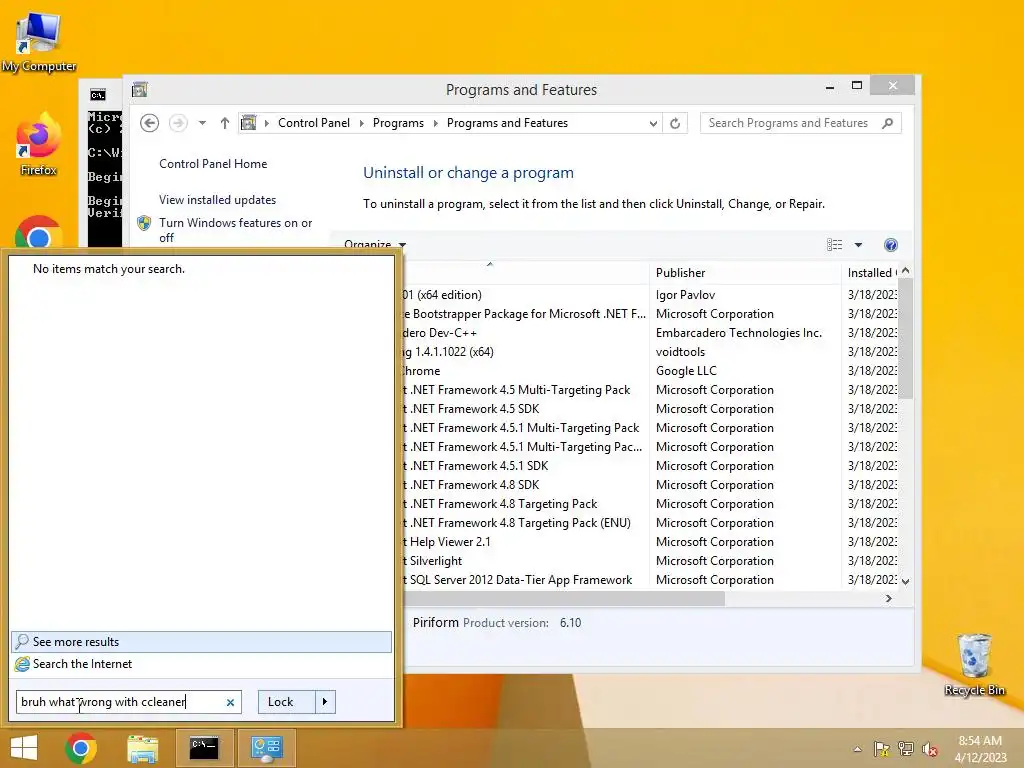The image size is (1024, 768).
Task: Click the horizontal scrollbar thumb
Action: coord(564,598)
